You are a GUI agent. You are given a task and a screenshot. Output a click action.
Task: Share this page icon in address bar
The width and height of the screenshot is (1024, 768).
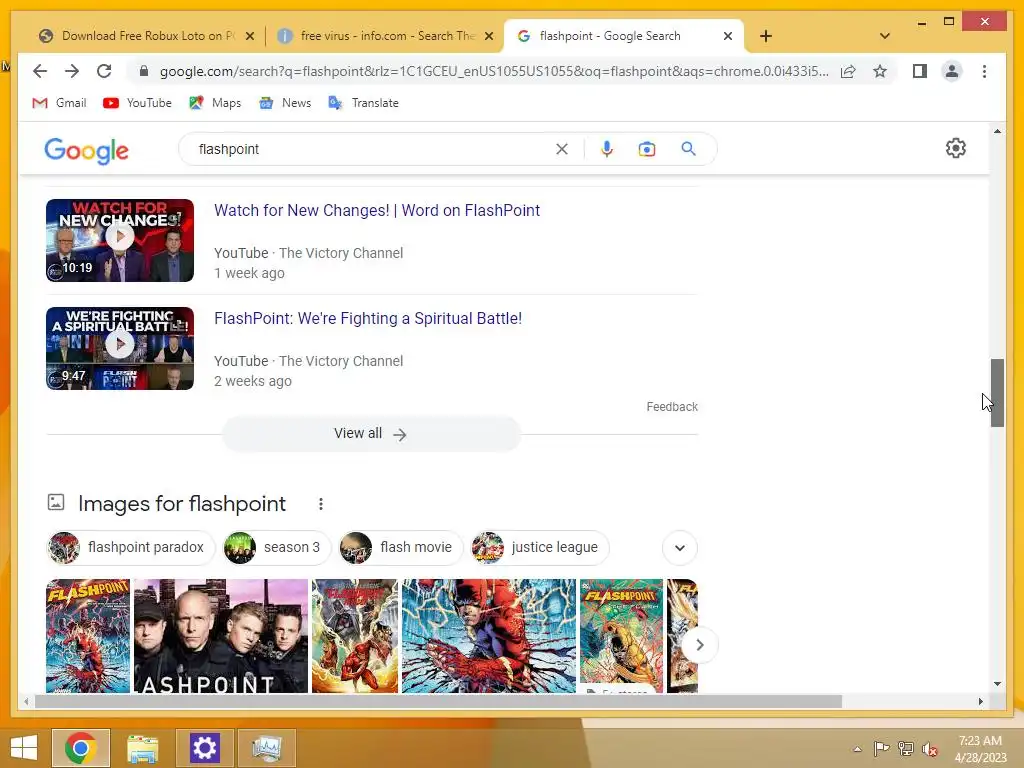click(848, 71)
